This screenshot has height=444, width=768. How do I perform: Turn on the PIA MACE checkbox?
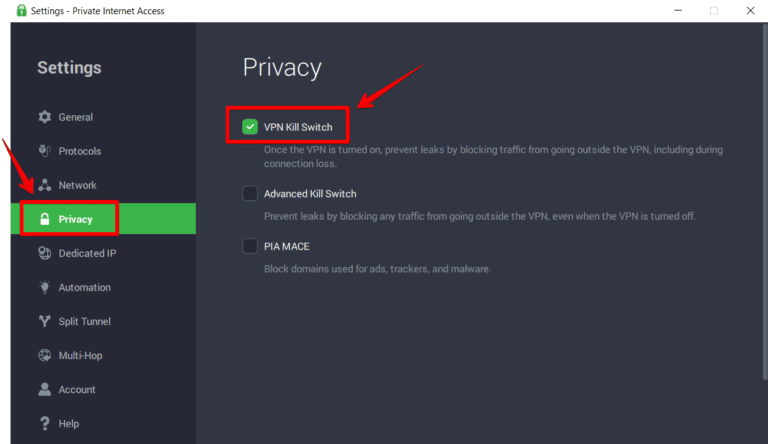250,245
